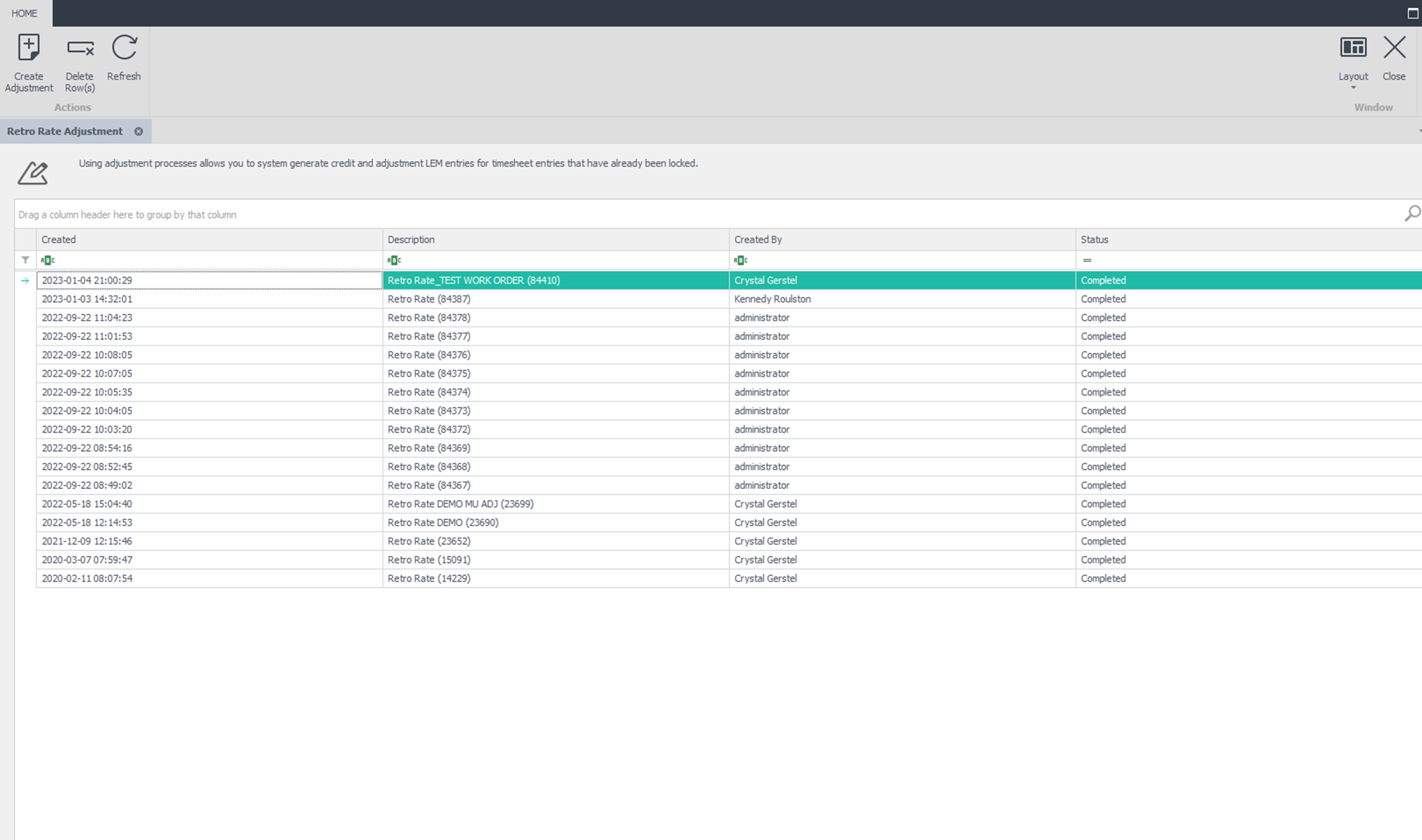Select the Retro Rate (84374) description
Screen dimensions: 1422x840
pyautogui.click(x=429, y=392)
